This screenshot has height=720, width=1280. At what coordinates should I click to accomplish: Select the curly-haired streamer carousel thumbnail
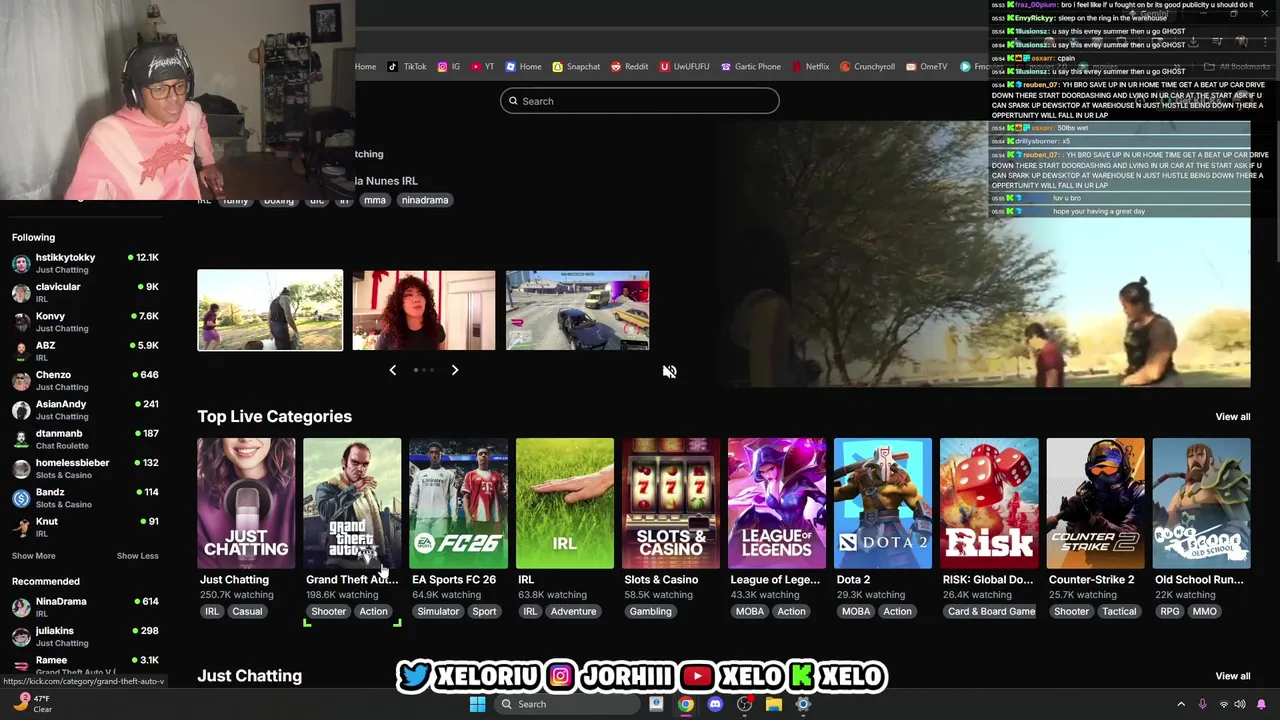424,310
